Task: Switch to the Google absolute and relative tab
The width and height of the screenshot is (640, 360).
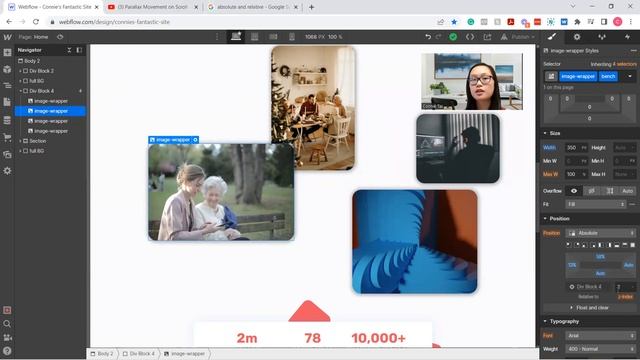Action: (x=252, y=7)
